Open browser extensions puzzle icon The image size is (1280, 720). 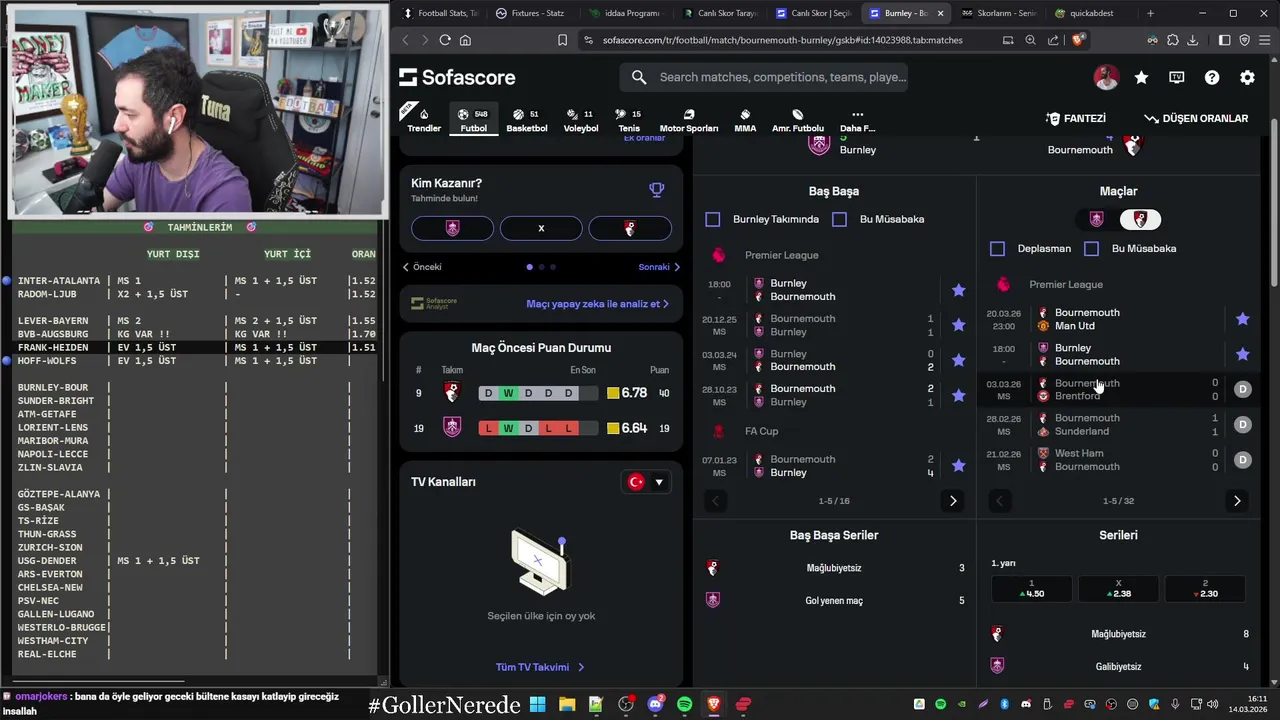click(1173, 40)
